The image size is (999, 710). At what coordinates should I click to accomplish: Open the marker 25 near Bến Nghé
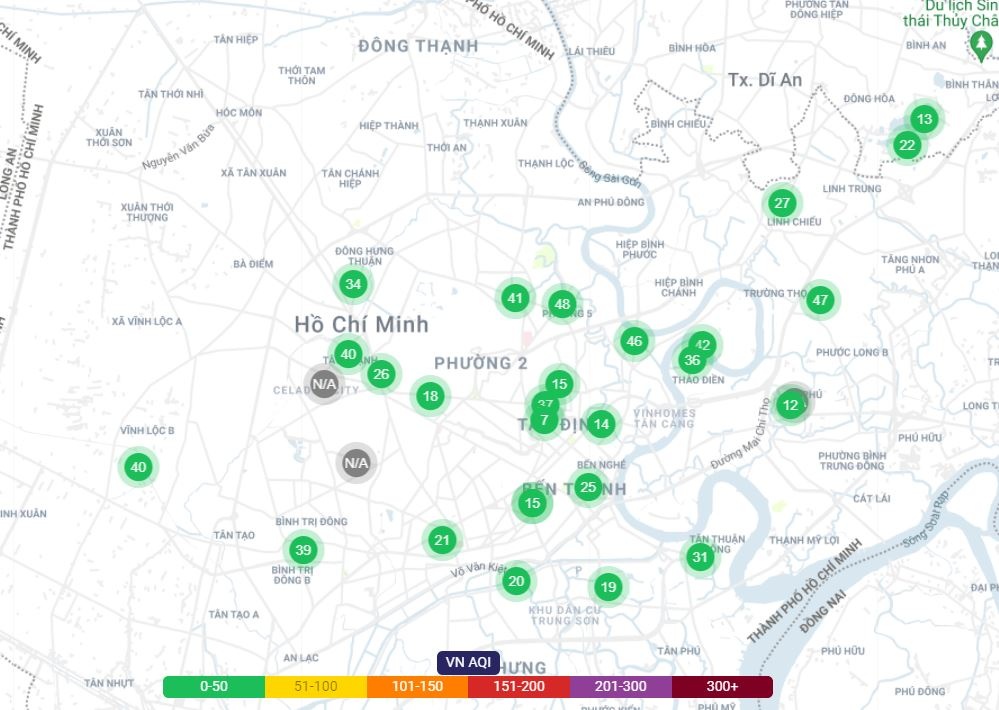[x=588, y=488]
